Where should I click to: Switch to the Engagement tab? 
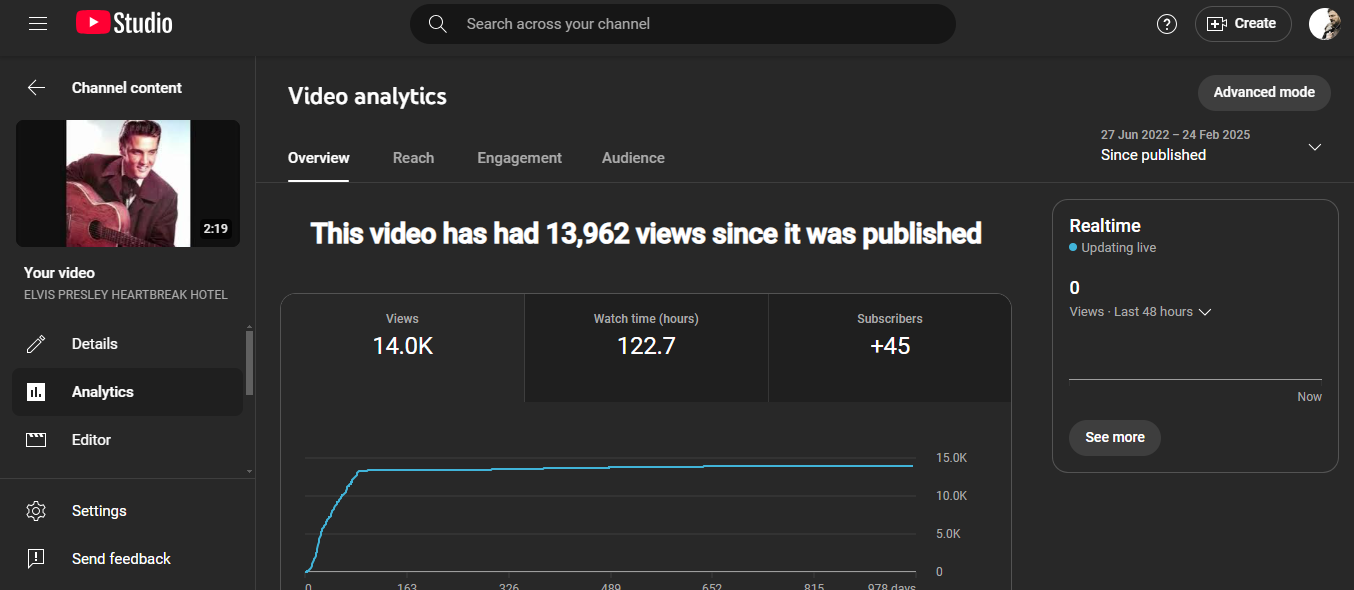tap(519, 158)
